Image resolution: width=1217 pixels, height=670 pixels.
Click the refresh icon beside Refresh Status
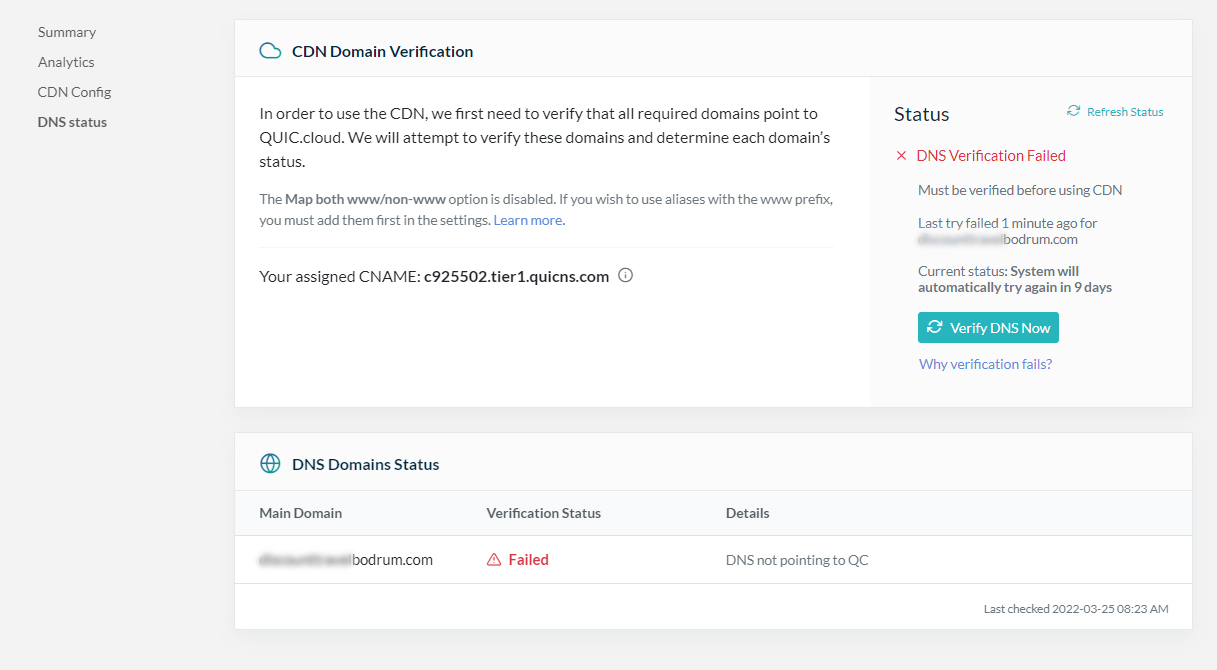click(x=1074, y=111)
